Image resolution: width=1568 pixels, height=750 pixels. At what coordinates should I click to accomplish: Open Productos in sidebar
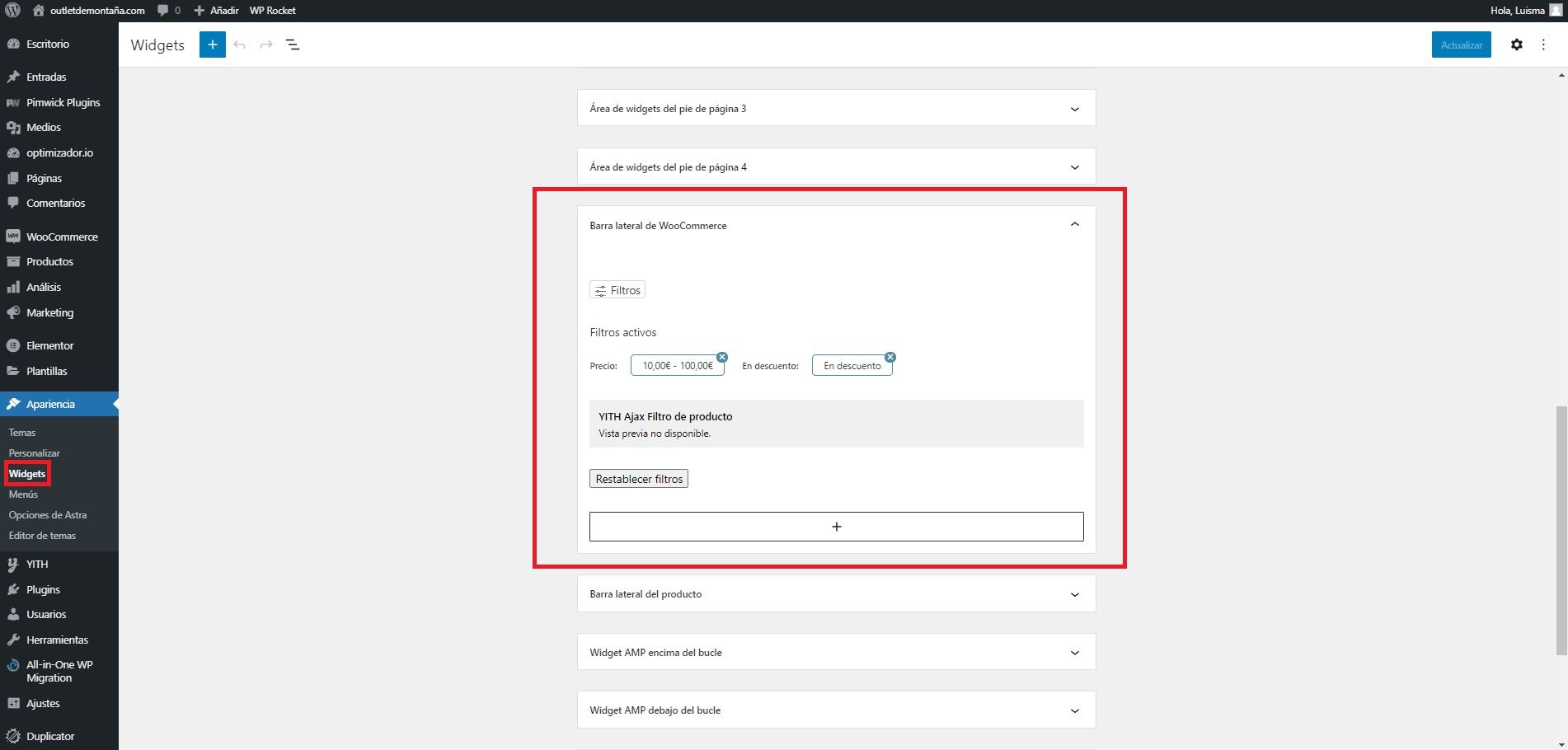click(49, 261)
